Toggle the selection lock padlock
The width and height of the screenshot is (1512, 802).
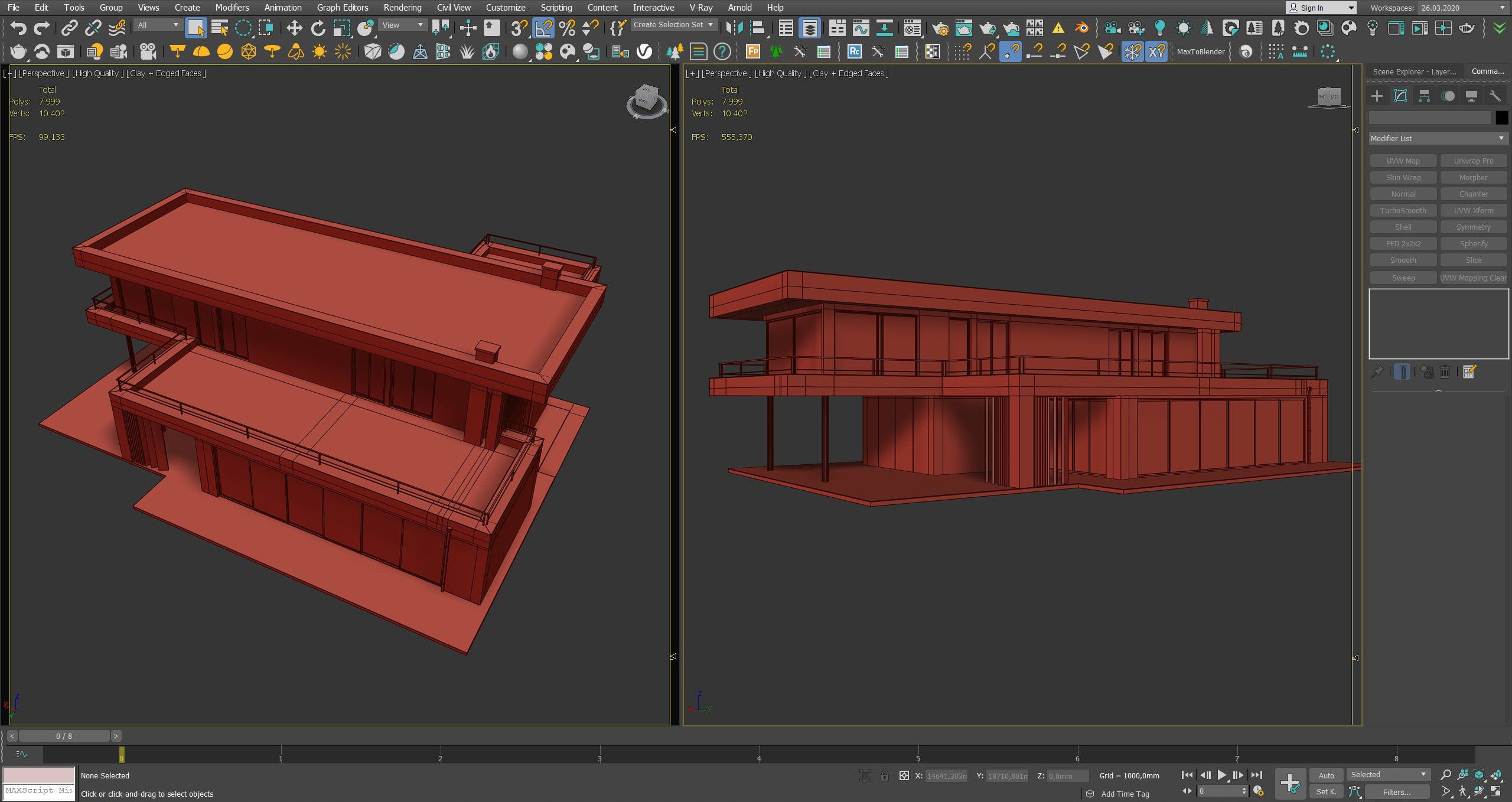884,775
